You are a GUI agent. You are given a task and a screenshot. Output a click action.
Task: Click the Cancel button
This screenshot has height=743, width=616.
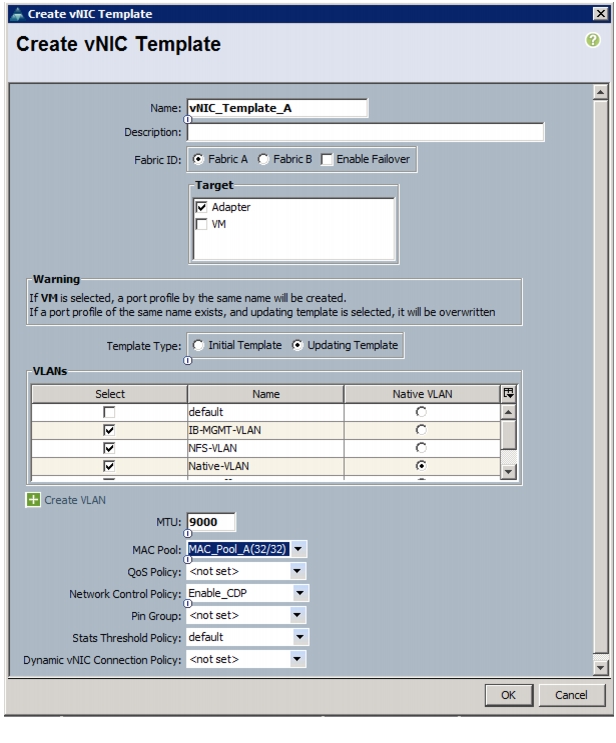coord(571,695)
